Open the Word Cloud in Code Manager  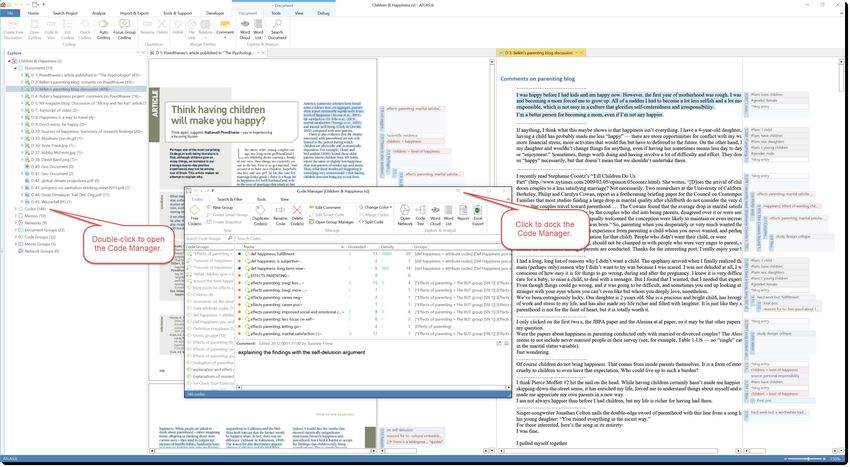click(x=435, y=215)
